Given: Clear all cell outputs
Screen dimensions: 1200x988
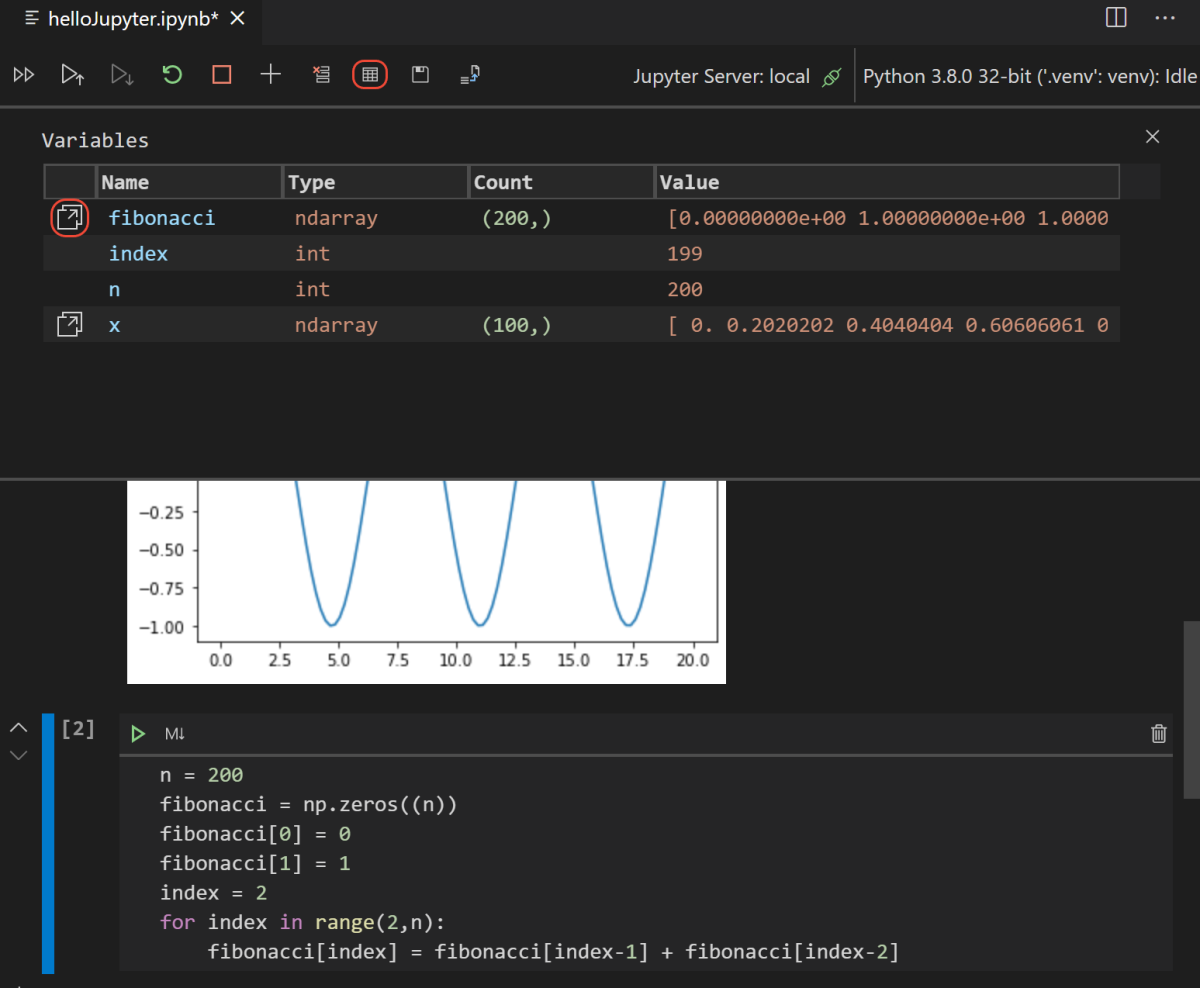Looking at the screenshot, I should tap(321, 74).
